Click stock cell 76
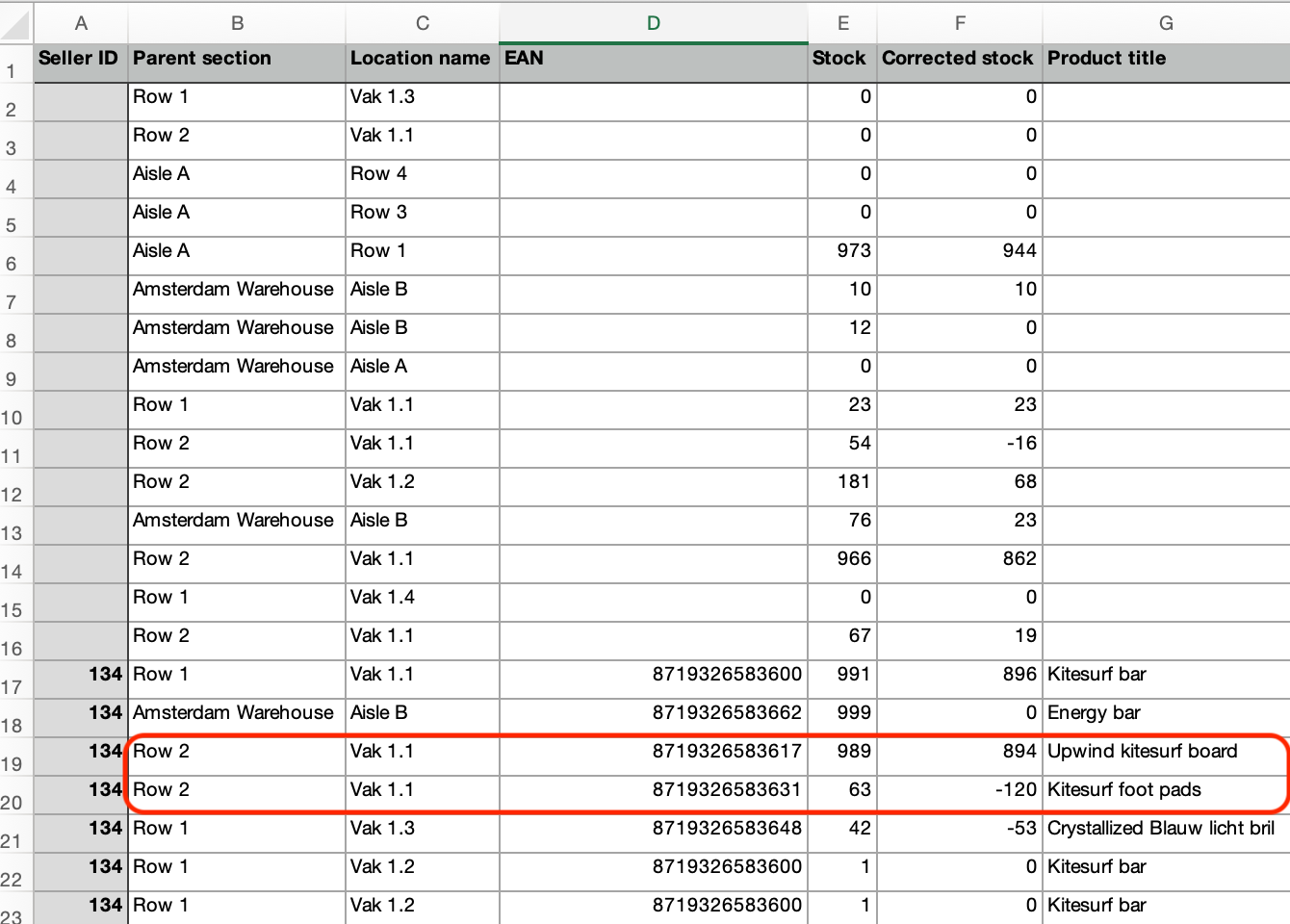Viewport: 1290px width, 924px height. 842,526
